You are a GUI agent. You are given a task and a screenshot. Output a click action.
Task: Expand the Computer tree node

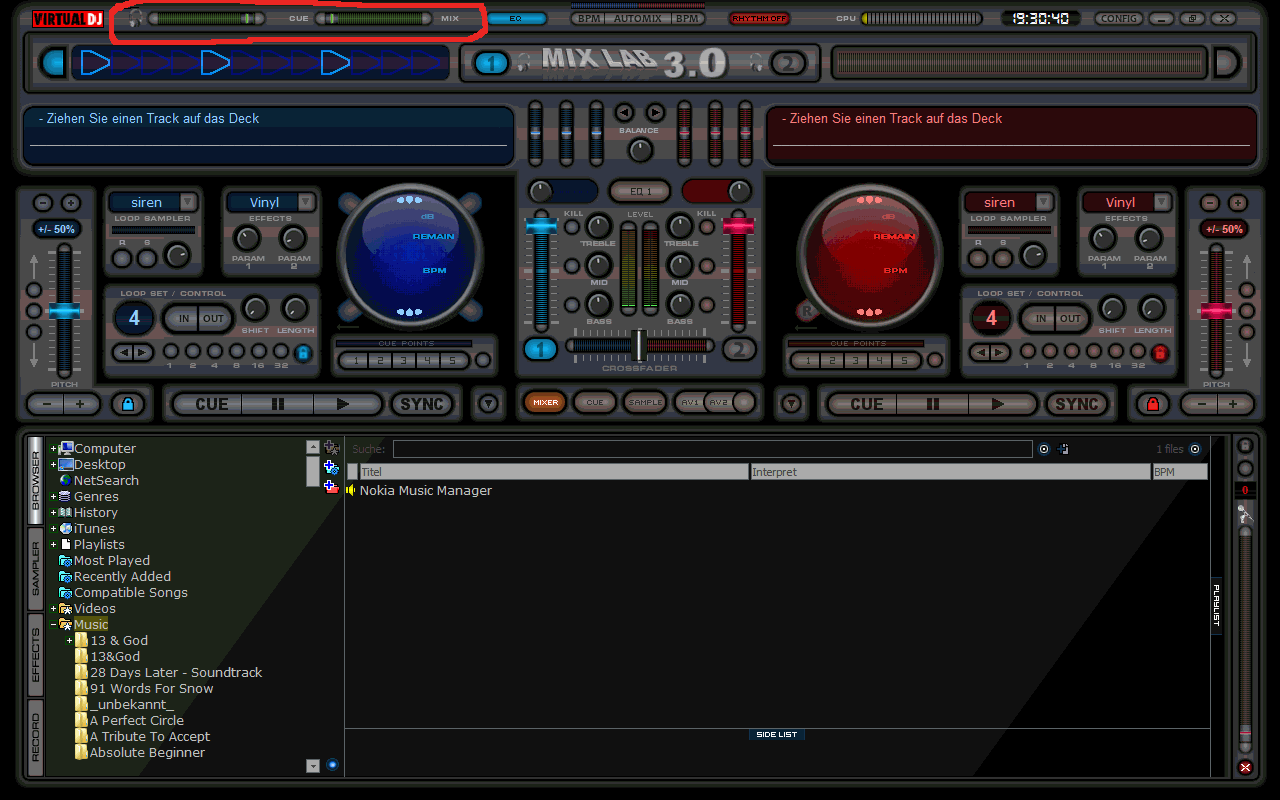[53, 449]
